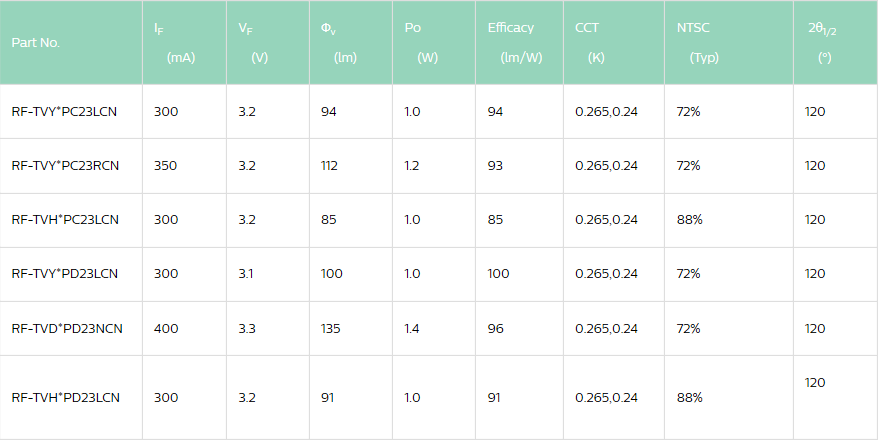The width and height of the screenshot is (879, 441).
Task: Select part RF-TVH*PC23LCN
Action: click(65, 219)
